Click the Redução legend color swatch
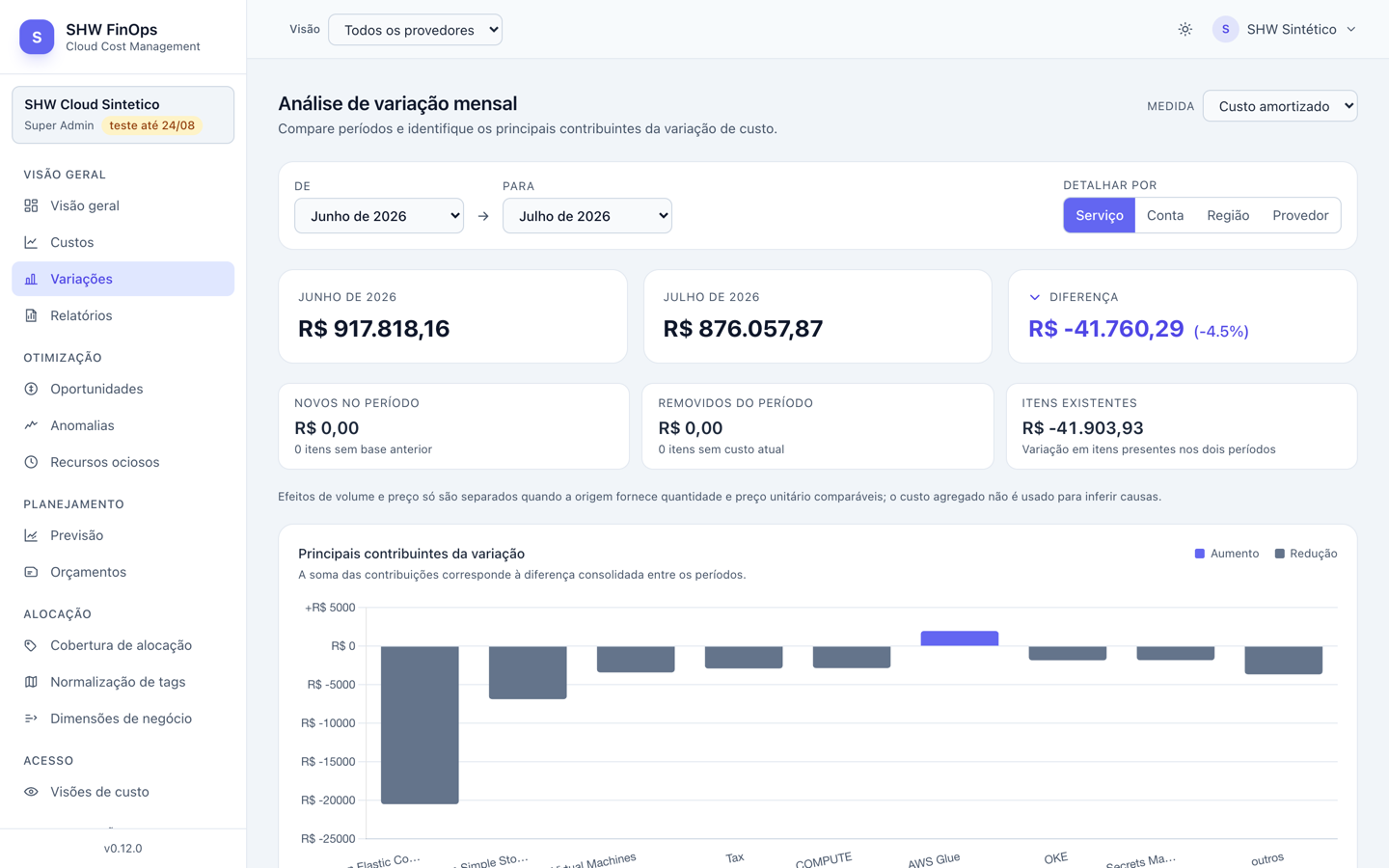Viewport: 1389px width, 868px height. pyautogui.click(x=1280, y=554)
